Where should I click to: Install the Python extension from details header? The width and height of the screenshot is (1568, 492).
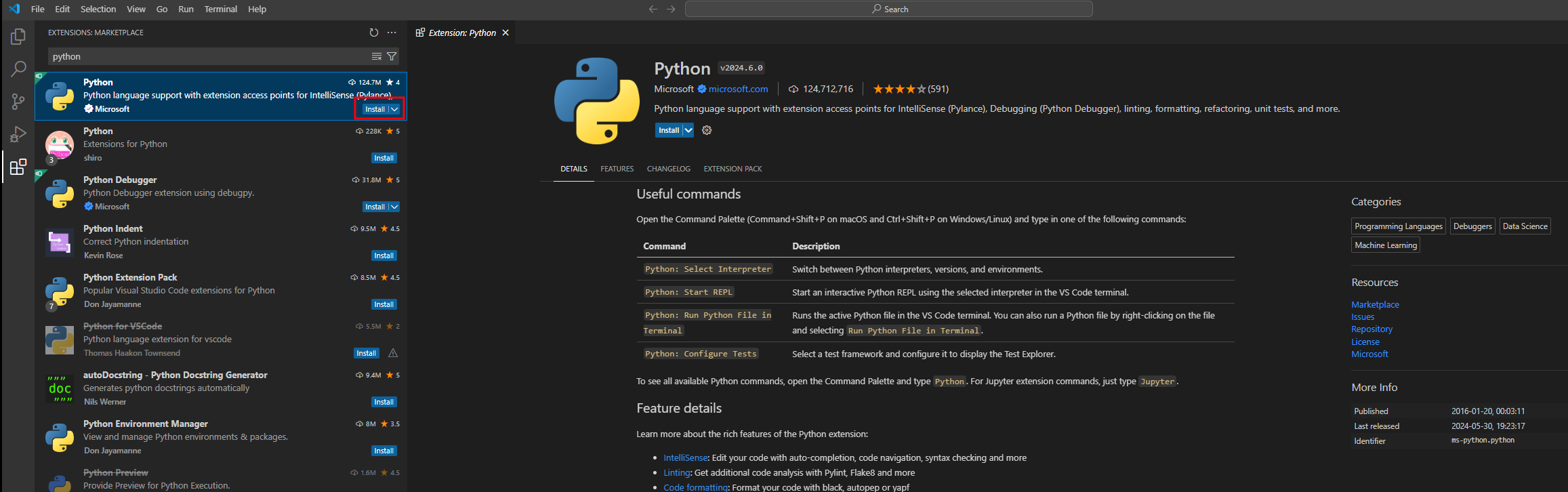coord(669,130)
